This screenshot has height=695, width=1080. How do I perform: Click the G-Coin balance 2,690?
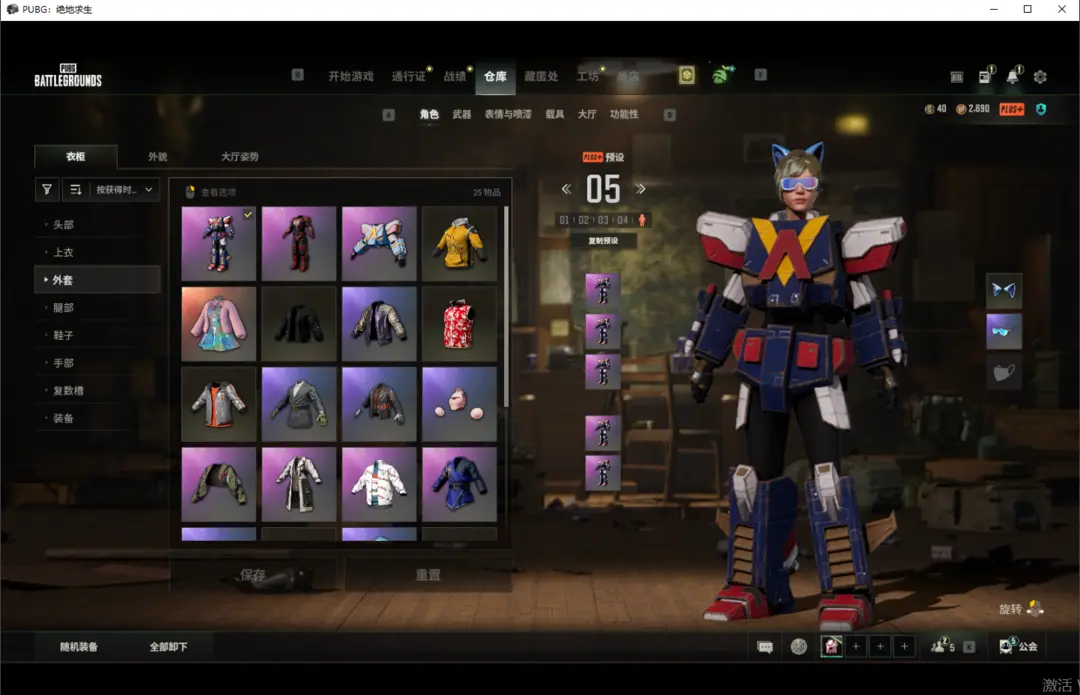point(973,109)
